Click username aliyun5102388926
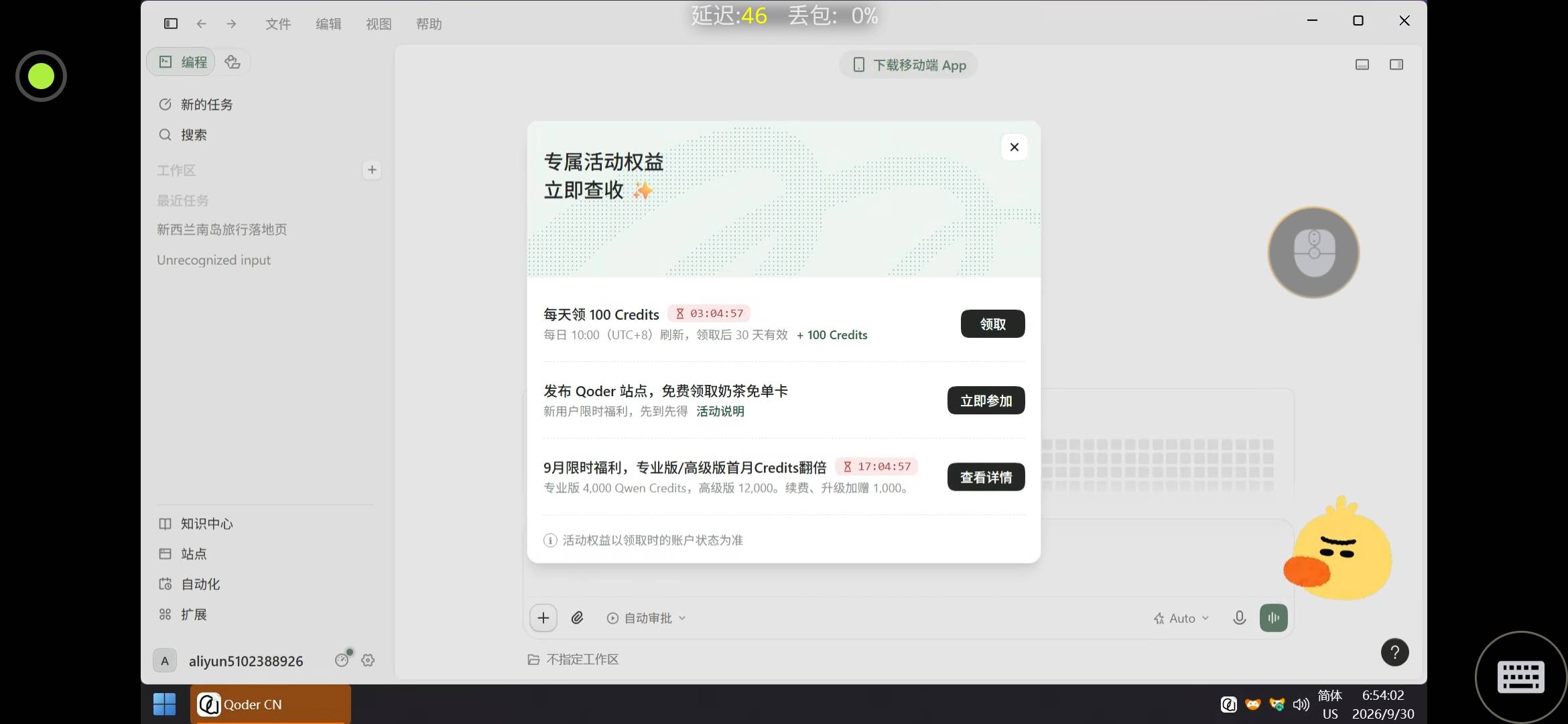Viewport: 1568px width, 724px height. click(x=246, y=661)
